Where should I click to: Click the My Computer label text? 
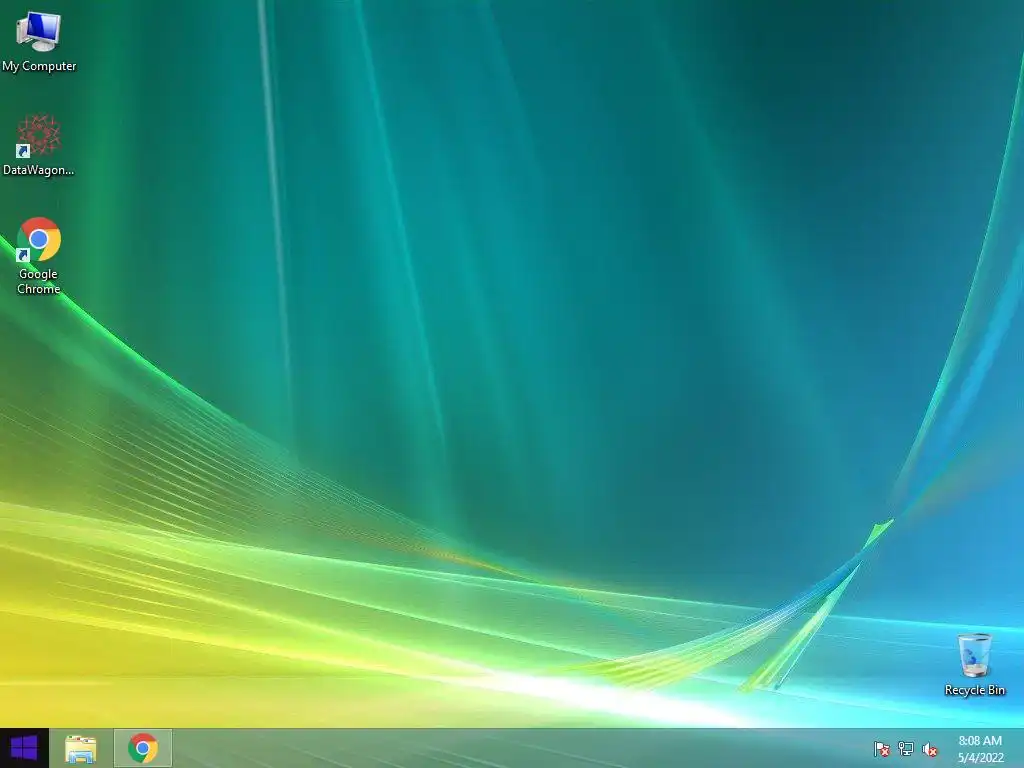coord(39,66)
